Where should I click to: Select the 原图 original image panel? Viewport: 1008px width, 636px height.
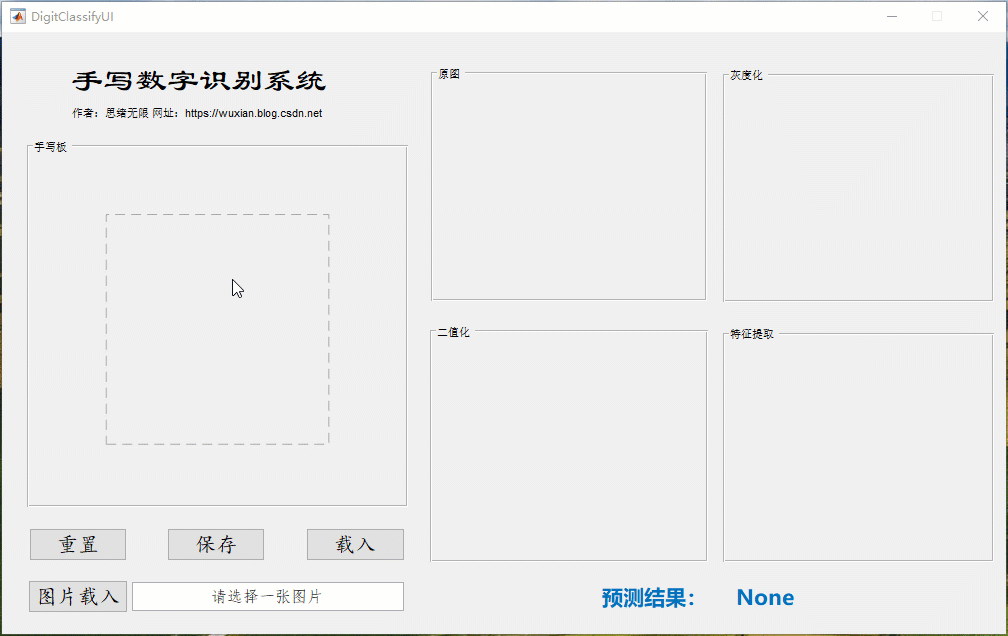(569, 185)
